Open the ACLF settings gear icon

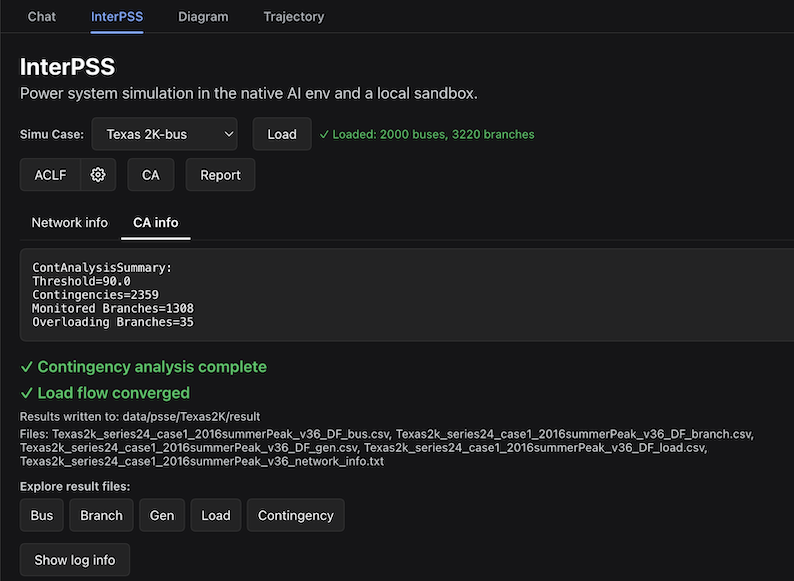pos(98,175)
